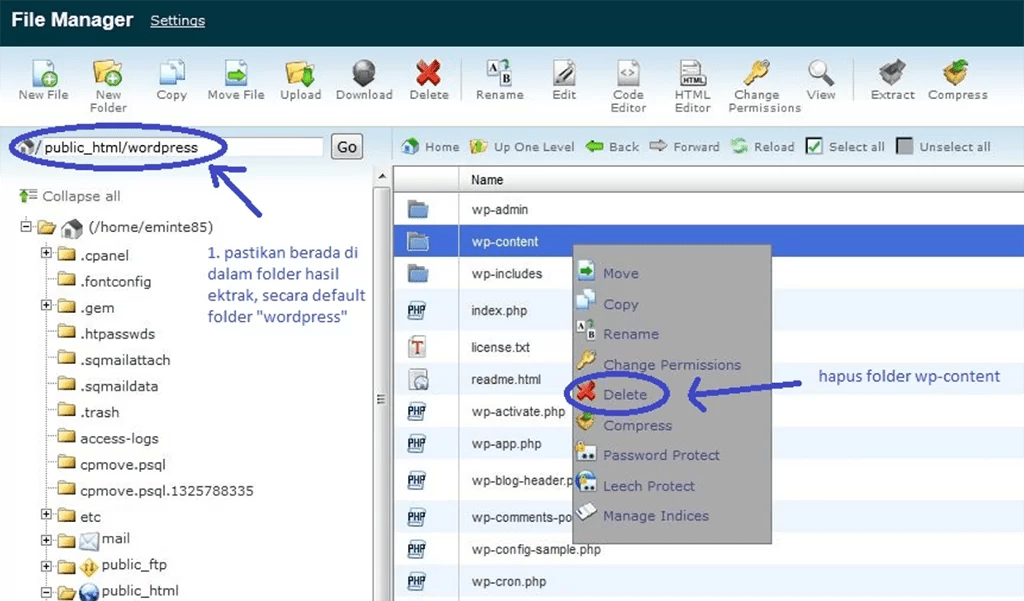The image size is (1024, 601).
Task: Collapse the /home/eminte85 root node
Action: click(x=25, y=226)
